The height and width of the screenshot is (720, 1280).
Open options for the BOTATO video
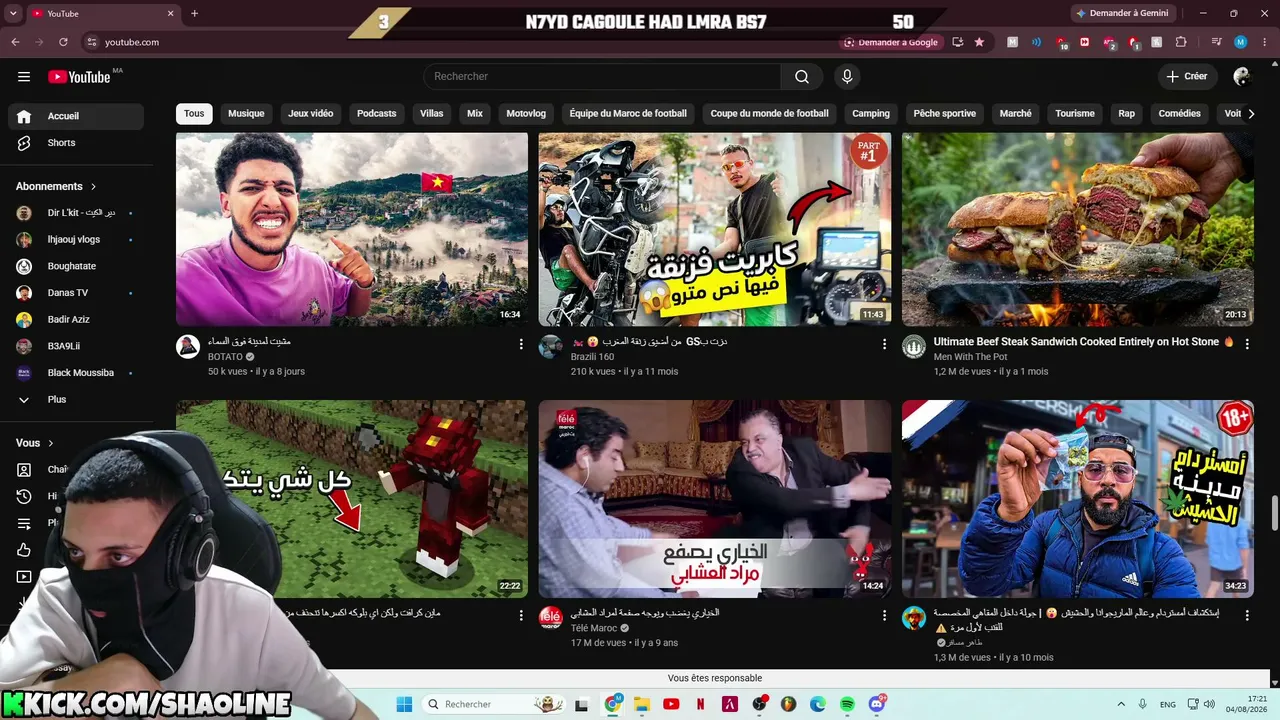point(521,344)
